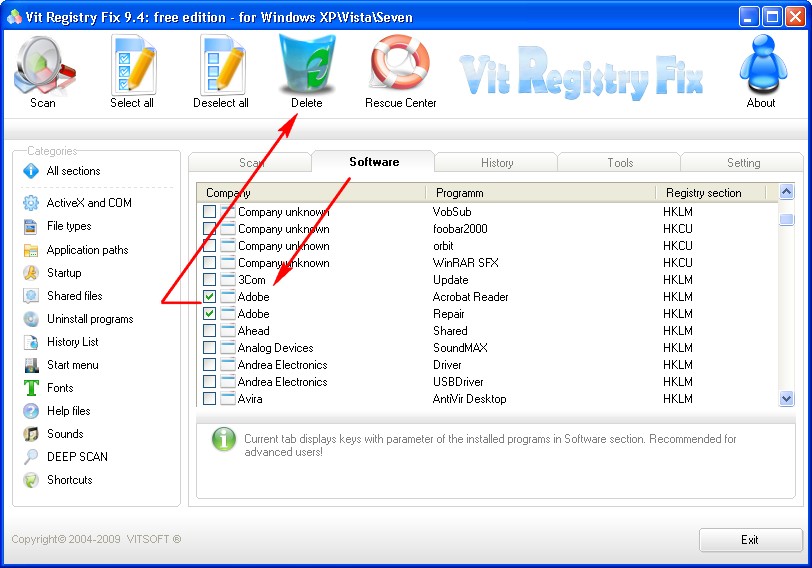Click the Deselect all toolbar icon
This screenshot has height=568, width=812.
[222, 65]
